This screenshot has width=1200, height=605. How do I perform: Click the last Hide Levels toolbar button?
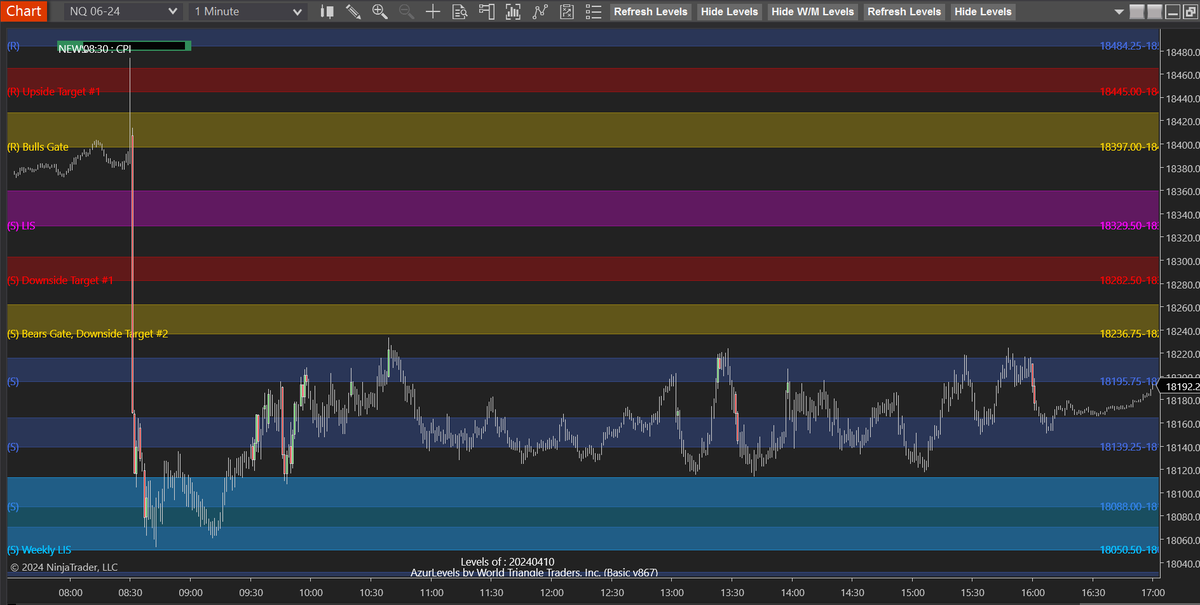coord(983,12)
